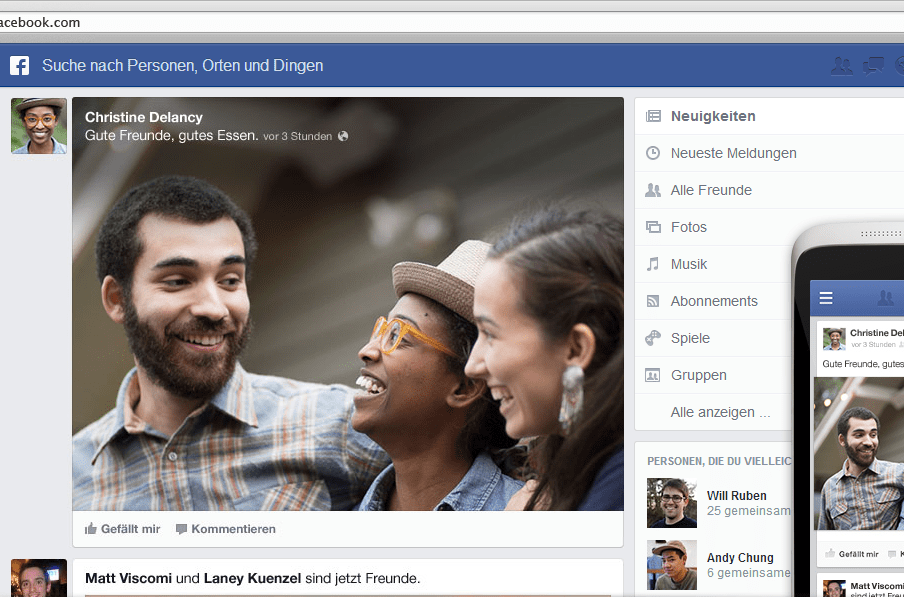
Task: Click the vor 3 Stunden timestamp
Action: (297, 137)
